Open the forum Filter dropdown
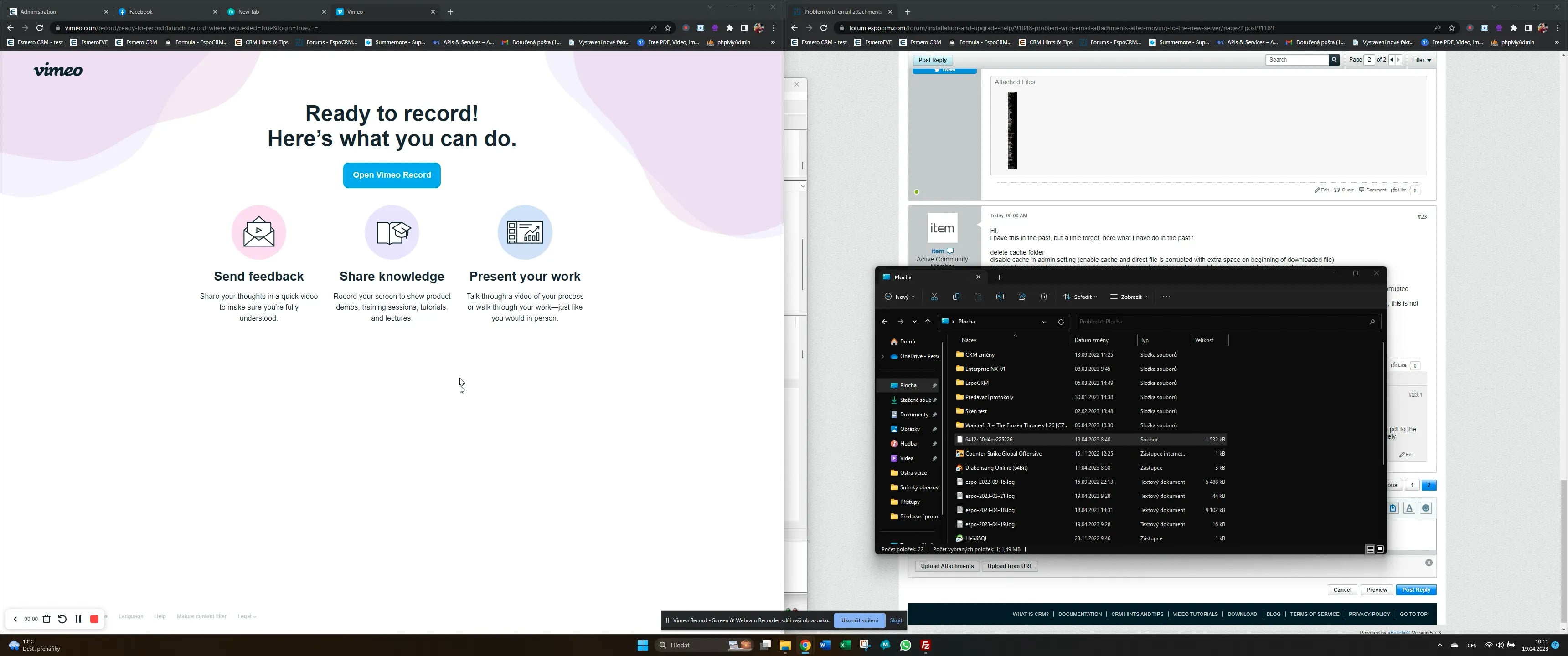Screen dimensions: 1568x656 tap(1421, 60)
